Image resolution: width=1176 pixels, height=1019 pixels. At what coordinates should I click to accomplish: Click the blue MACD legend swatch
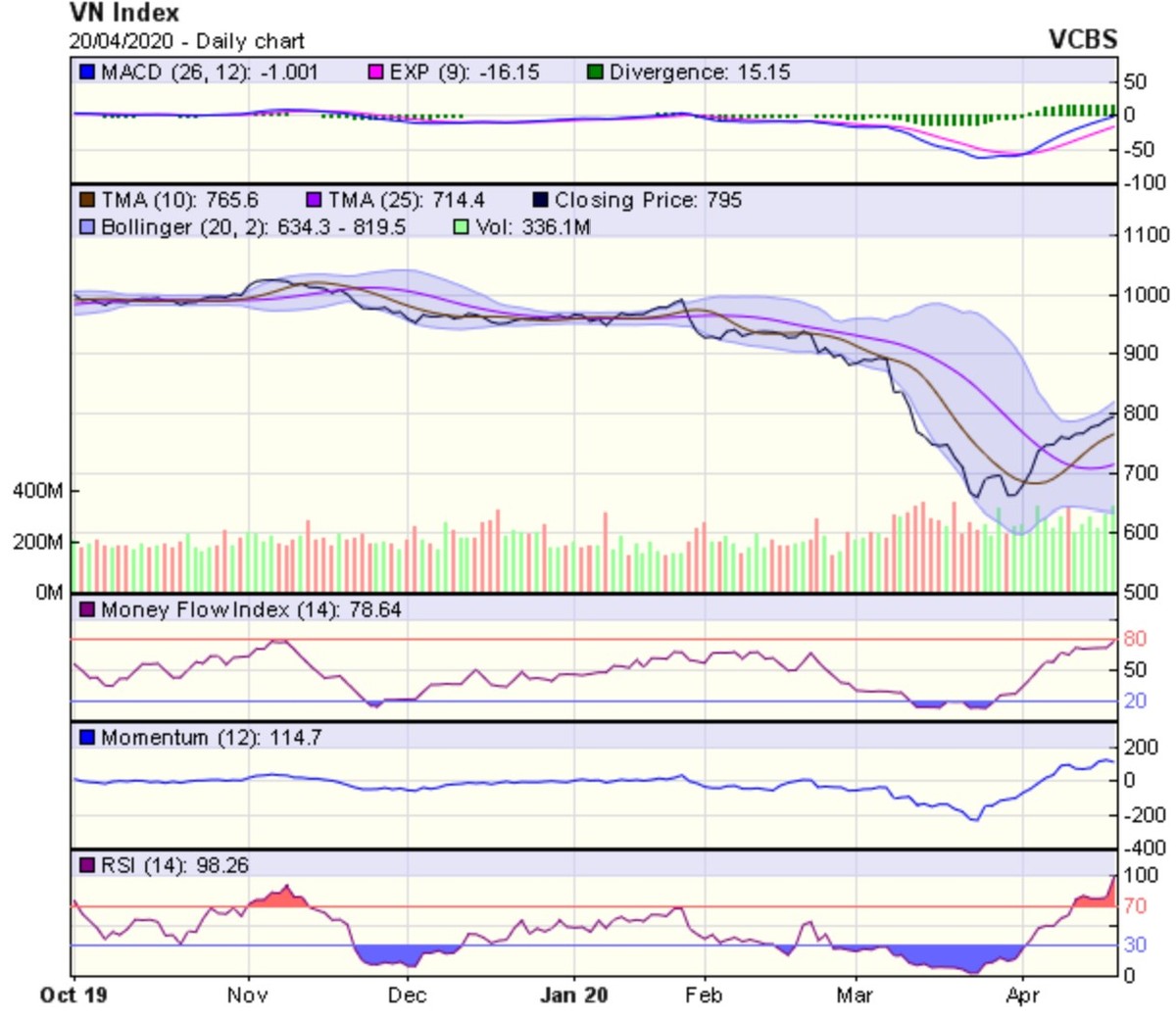87,73
